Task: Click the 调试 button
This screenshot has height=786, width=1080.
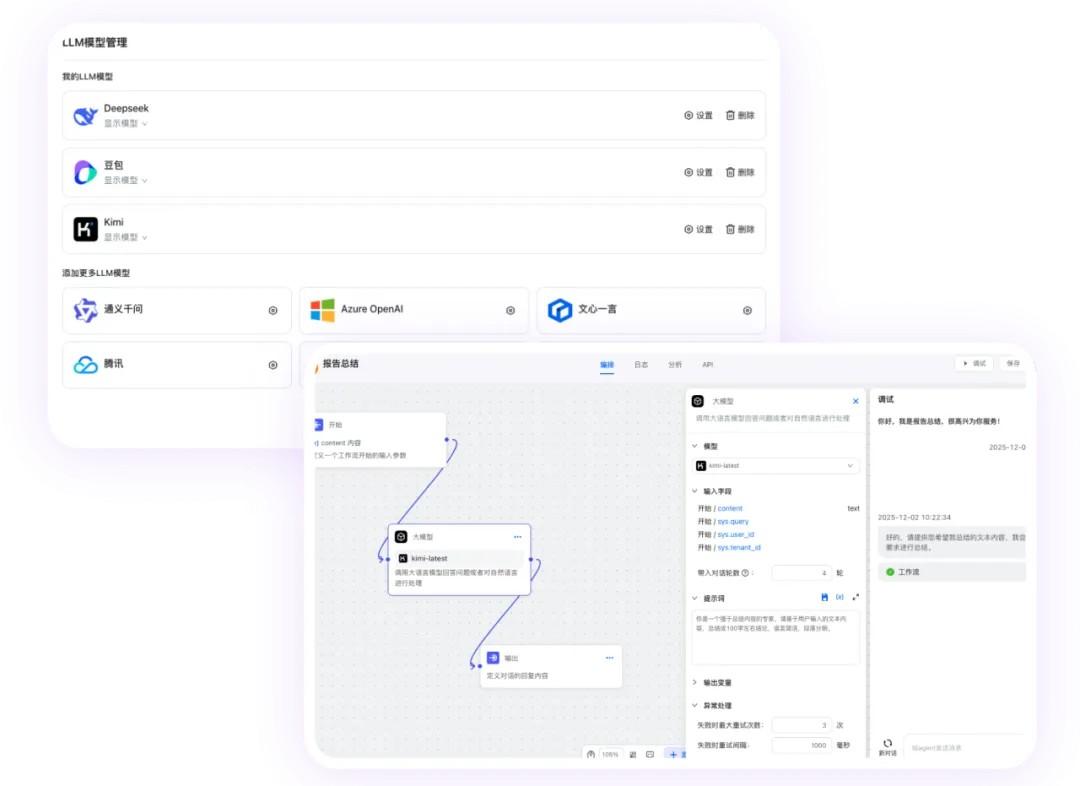Action: point(974,364)
